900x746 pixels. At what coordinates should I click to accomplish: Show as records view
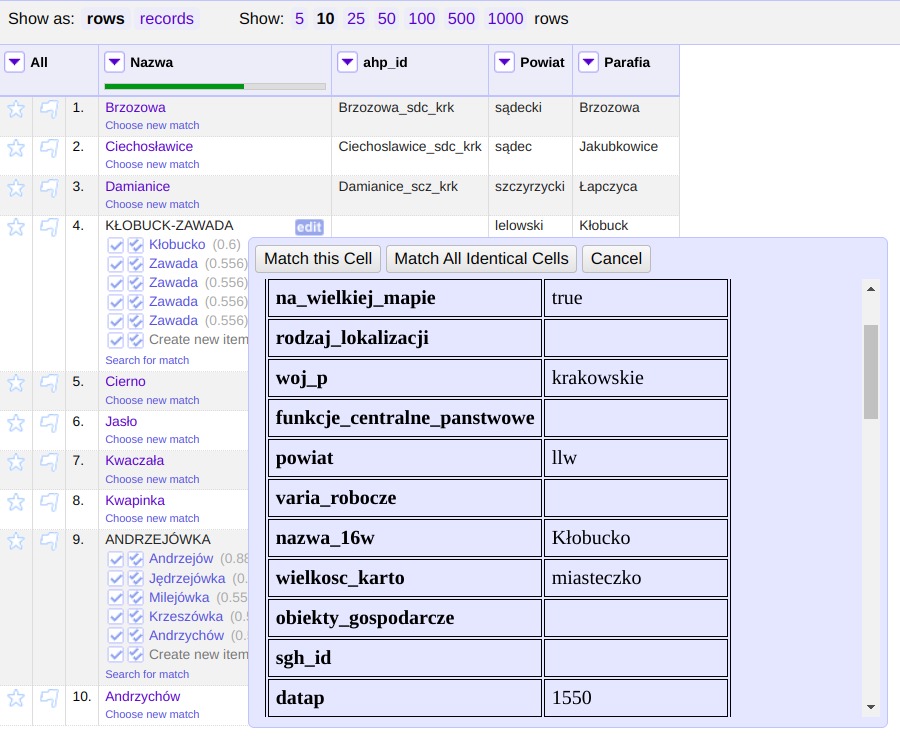click(x=166, y=18)
